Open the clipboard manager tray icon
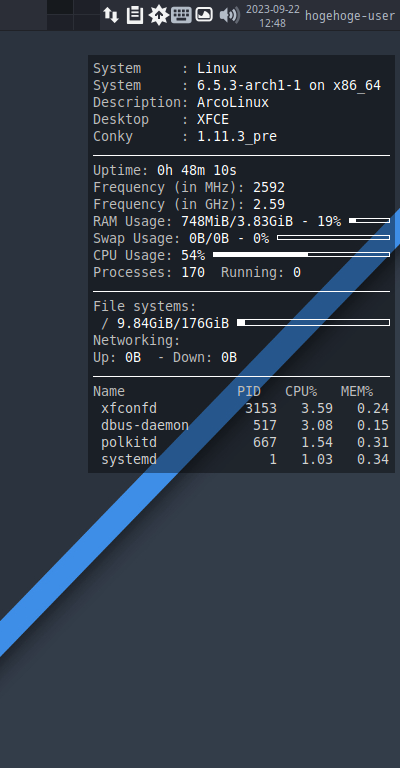 (x=135, y=15)
